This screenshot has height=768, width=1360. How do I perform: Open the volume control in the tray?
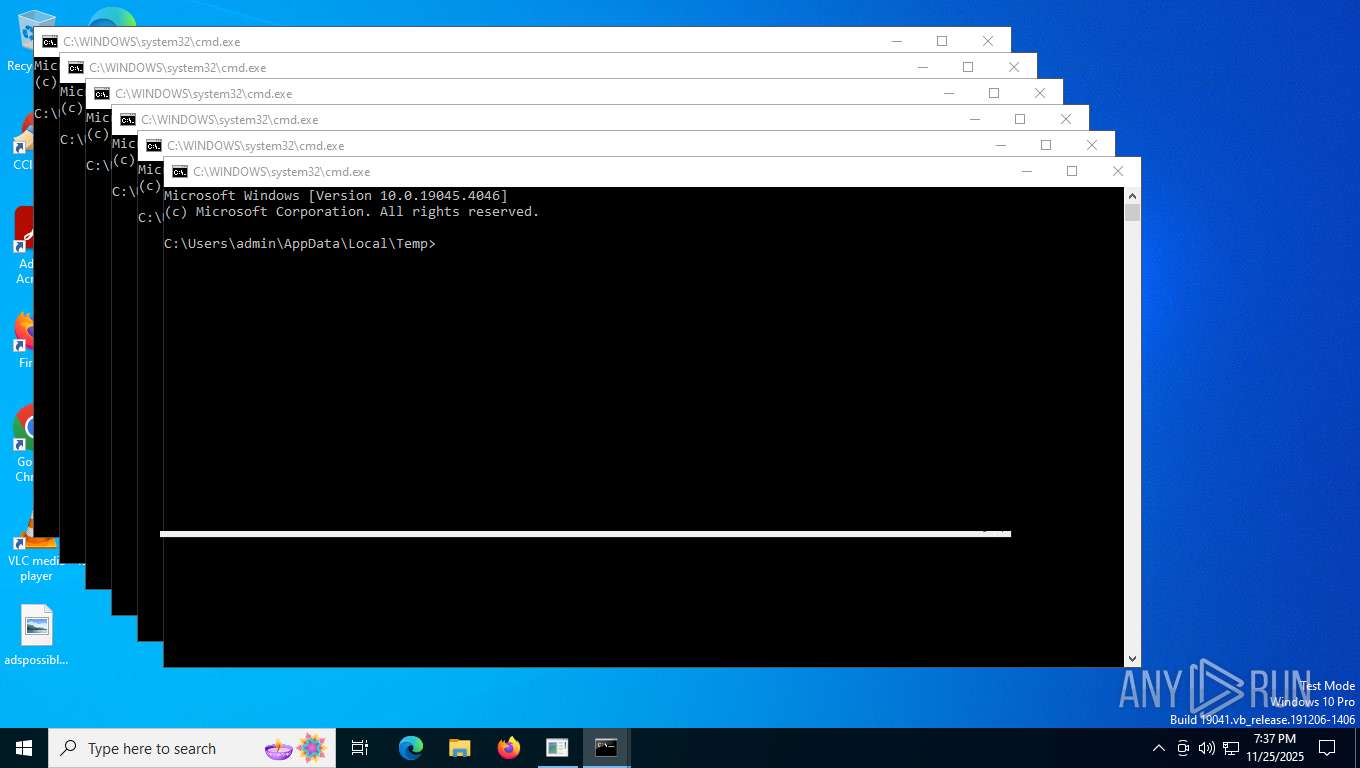click(x=1207, y=748)
